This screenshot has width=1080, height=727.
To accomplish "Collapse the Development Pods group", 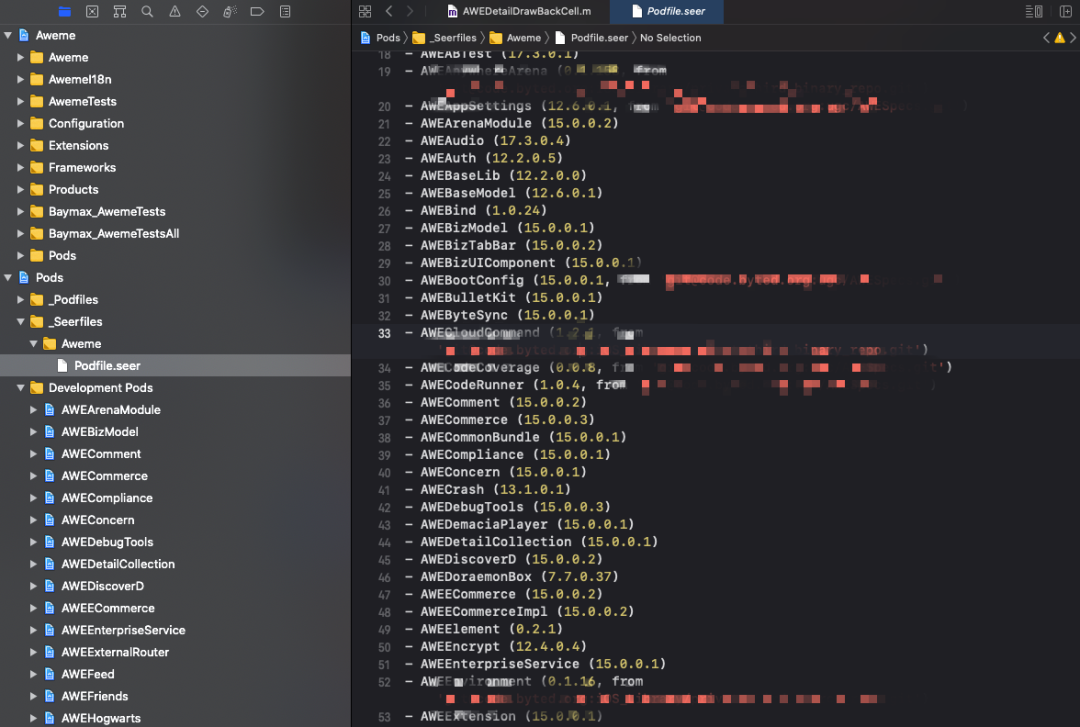I will 21,388.
